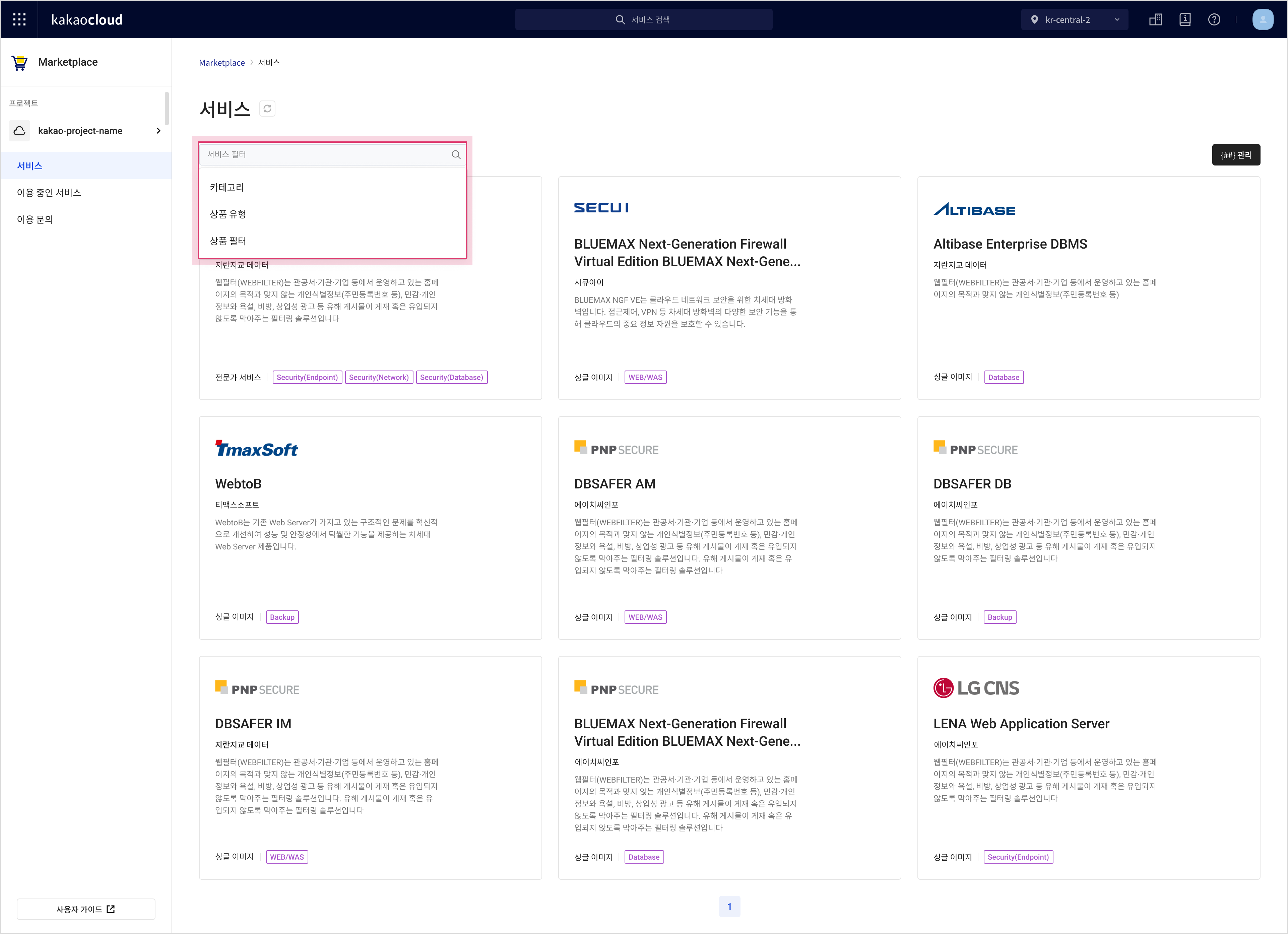Image resolution: width=1288 pixels, height=934 pixels.
Task: Click the WEB/WAS tag on SECUI card
Action: (x=645, y=377)
